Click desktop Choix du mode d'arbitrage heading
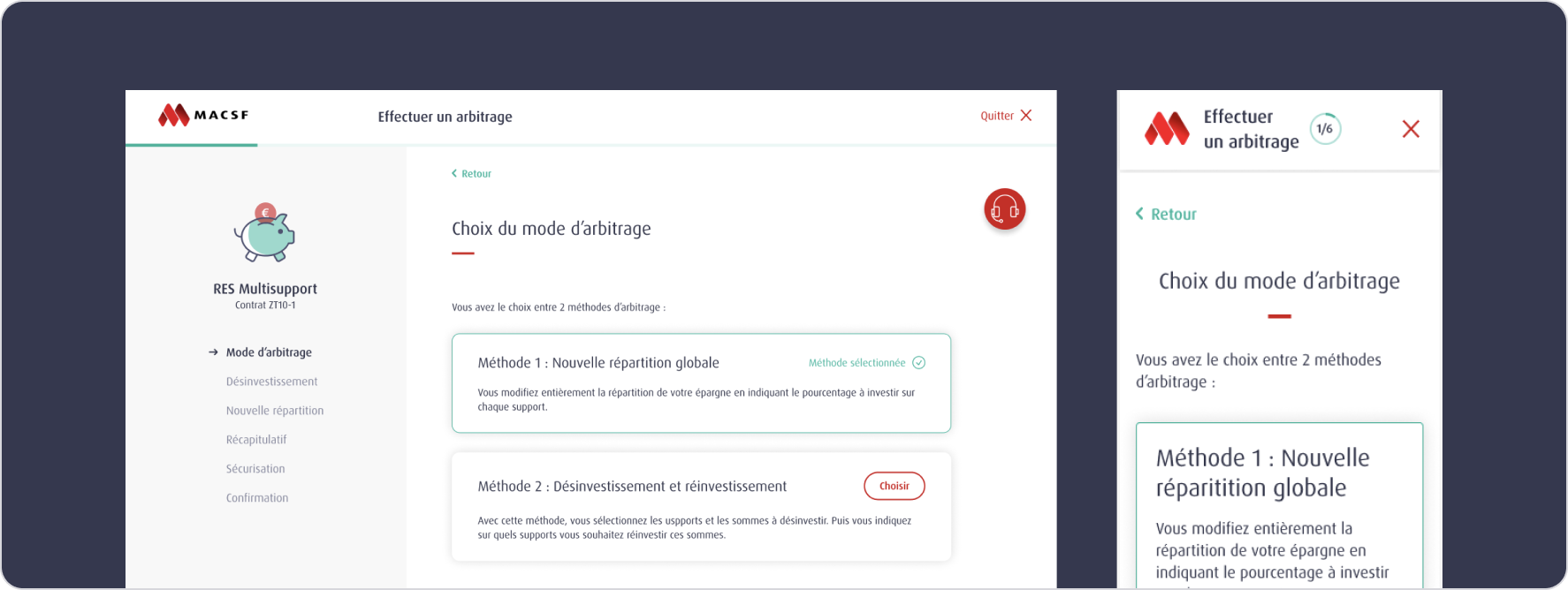Viewport: 1568px width, 590px height. [x=552, y=229]
